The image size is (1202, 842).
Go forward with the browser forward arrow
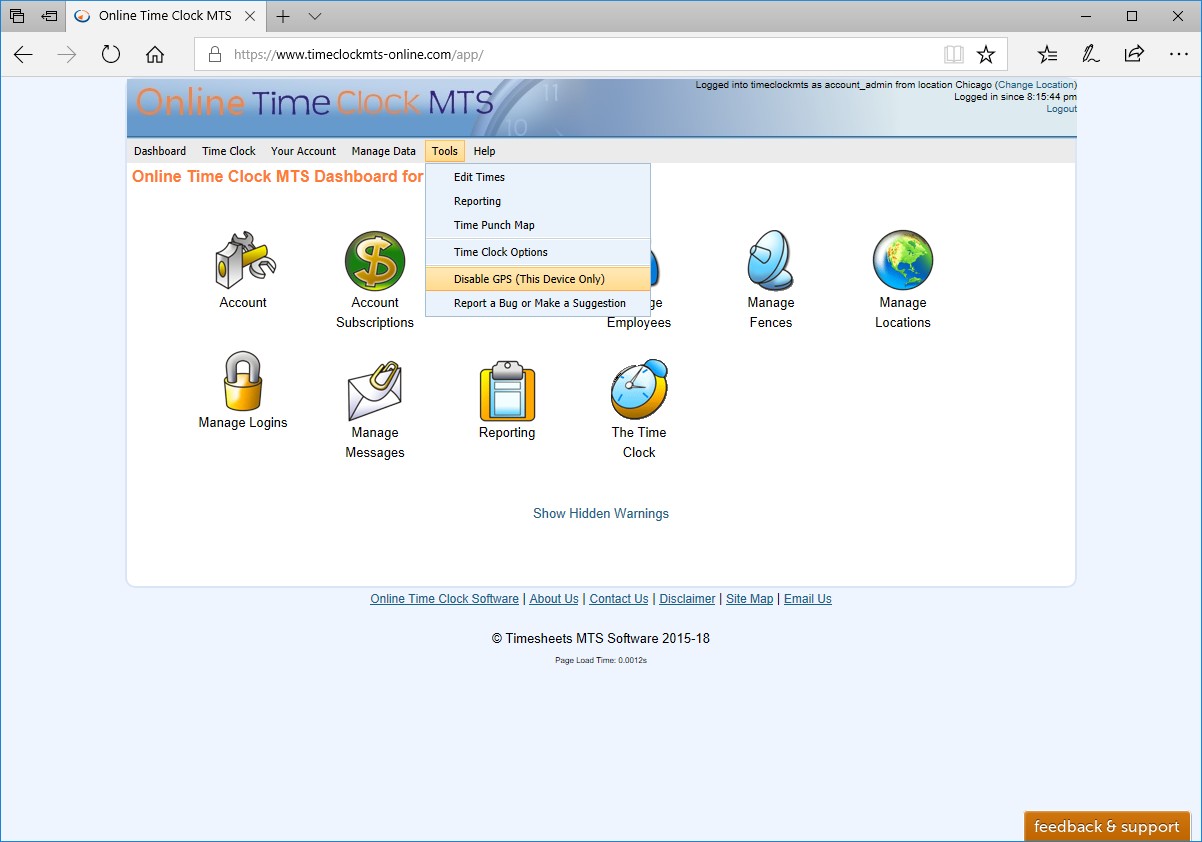pos(67,54)
